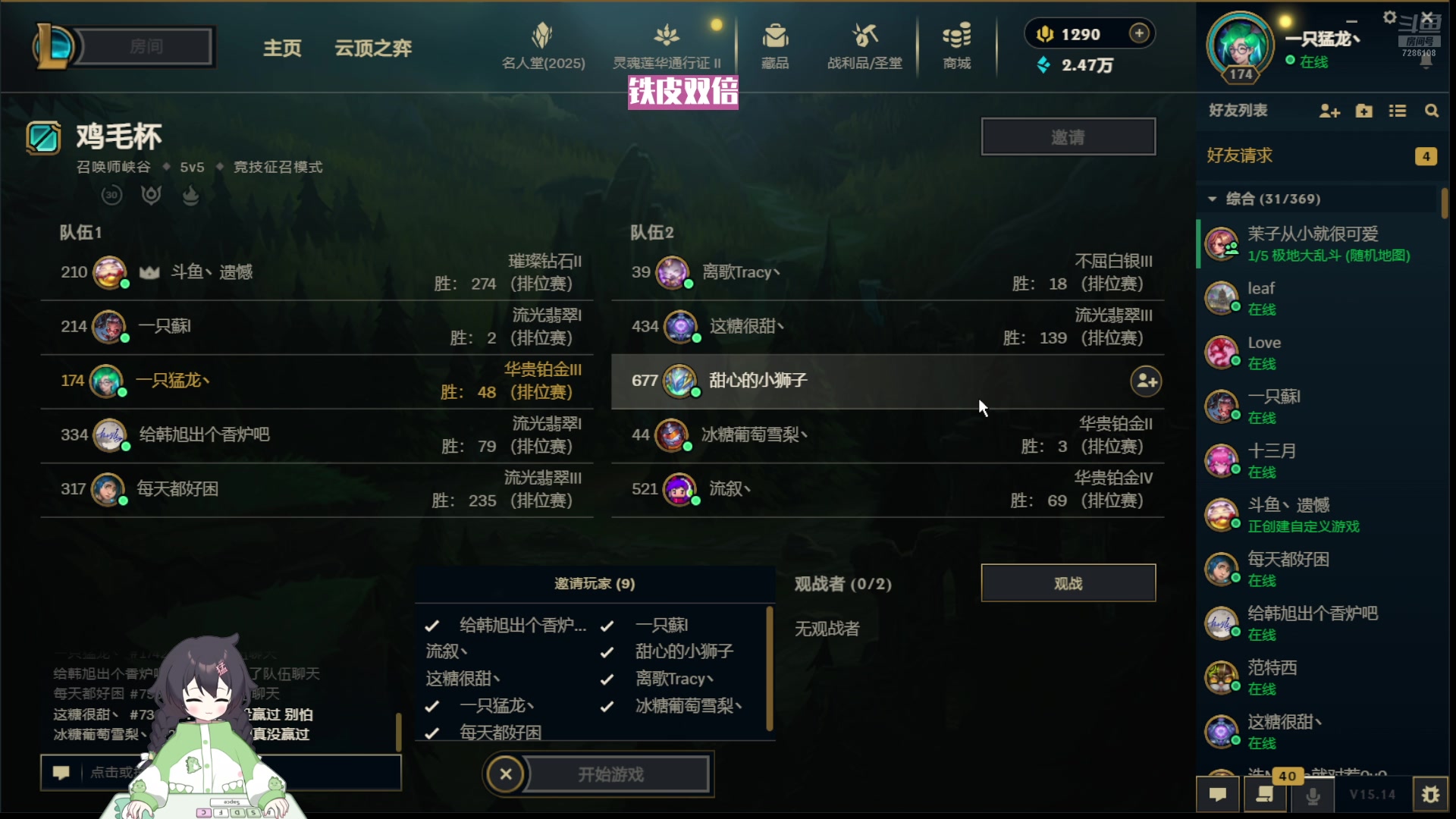Add 甜心的小狮子 as friend icon
This screenshot has height=819, width=1456.
click(1146, 381)
